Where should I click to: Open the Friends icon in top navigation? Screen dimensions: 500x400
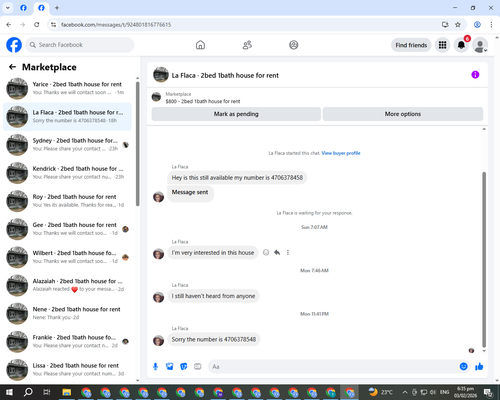pos(247,45)
